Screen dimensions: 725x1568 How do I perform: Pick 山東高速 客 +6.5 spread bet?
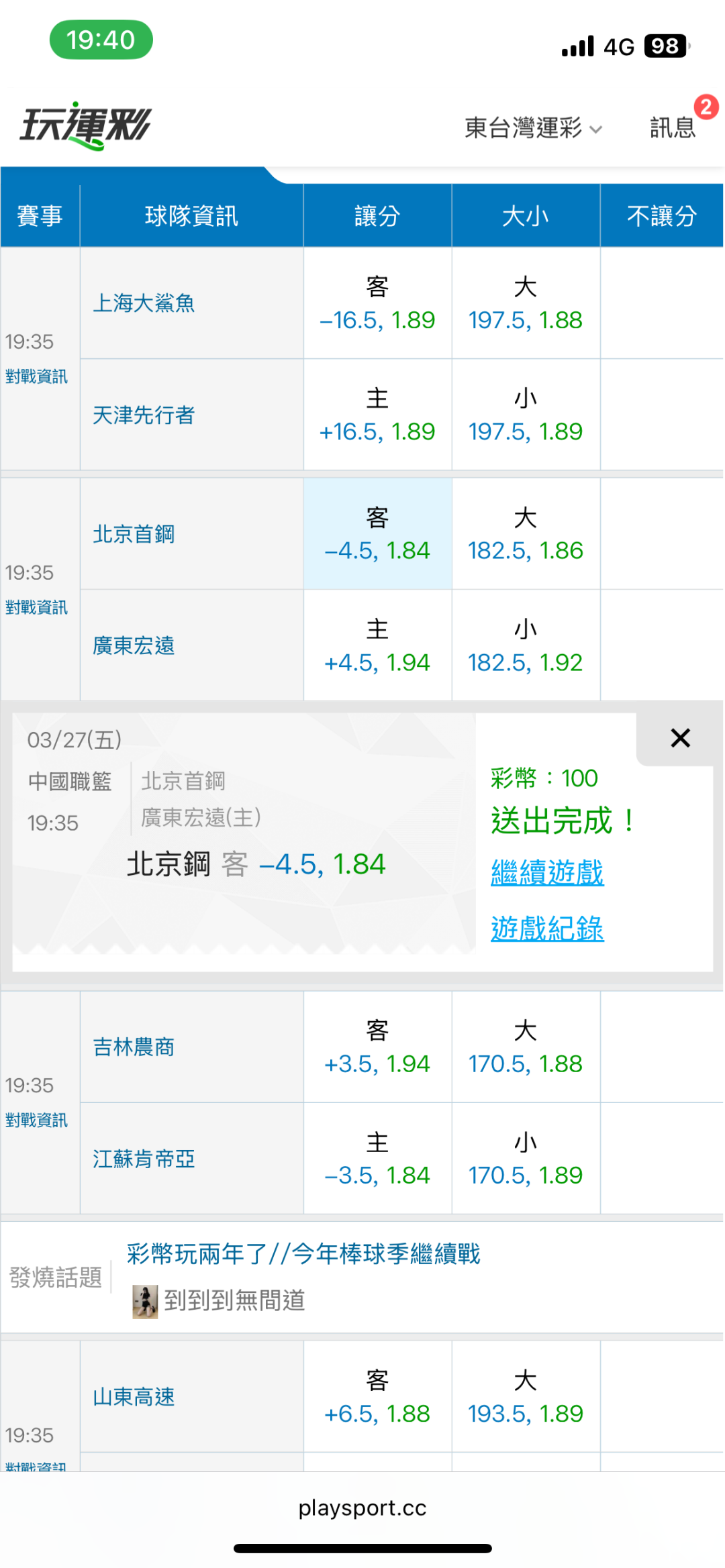point(377,1398)
